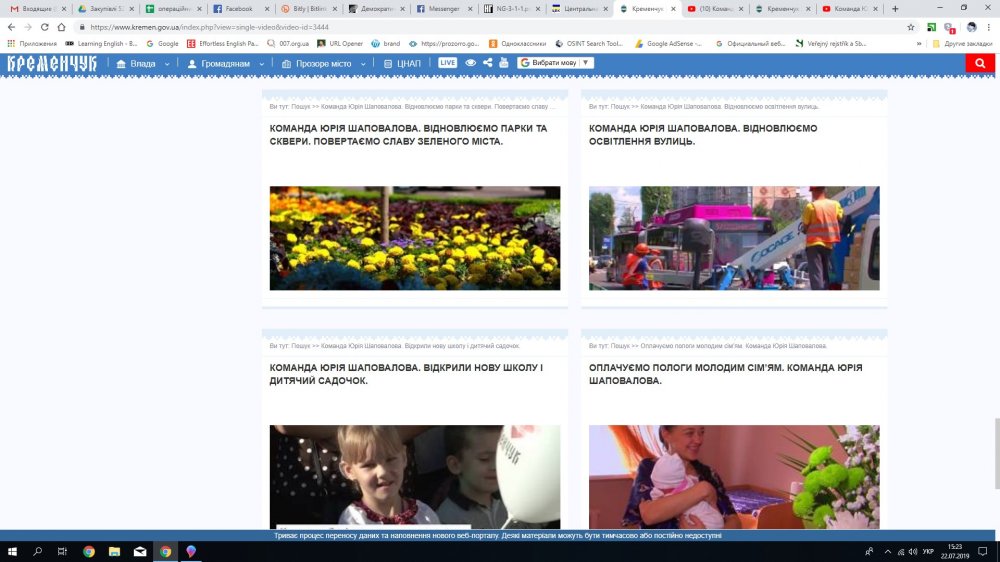Click the share icon in site header
The width and height of the screenshot is (1000, 562).
487,63
